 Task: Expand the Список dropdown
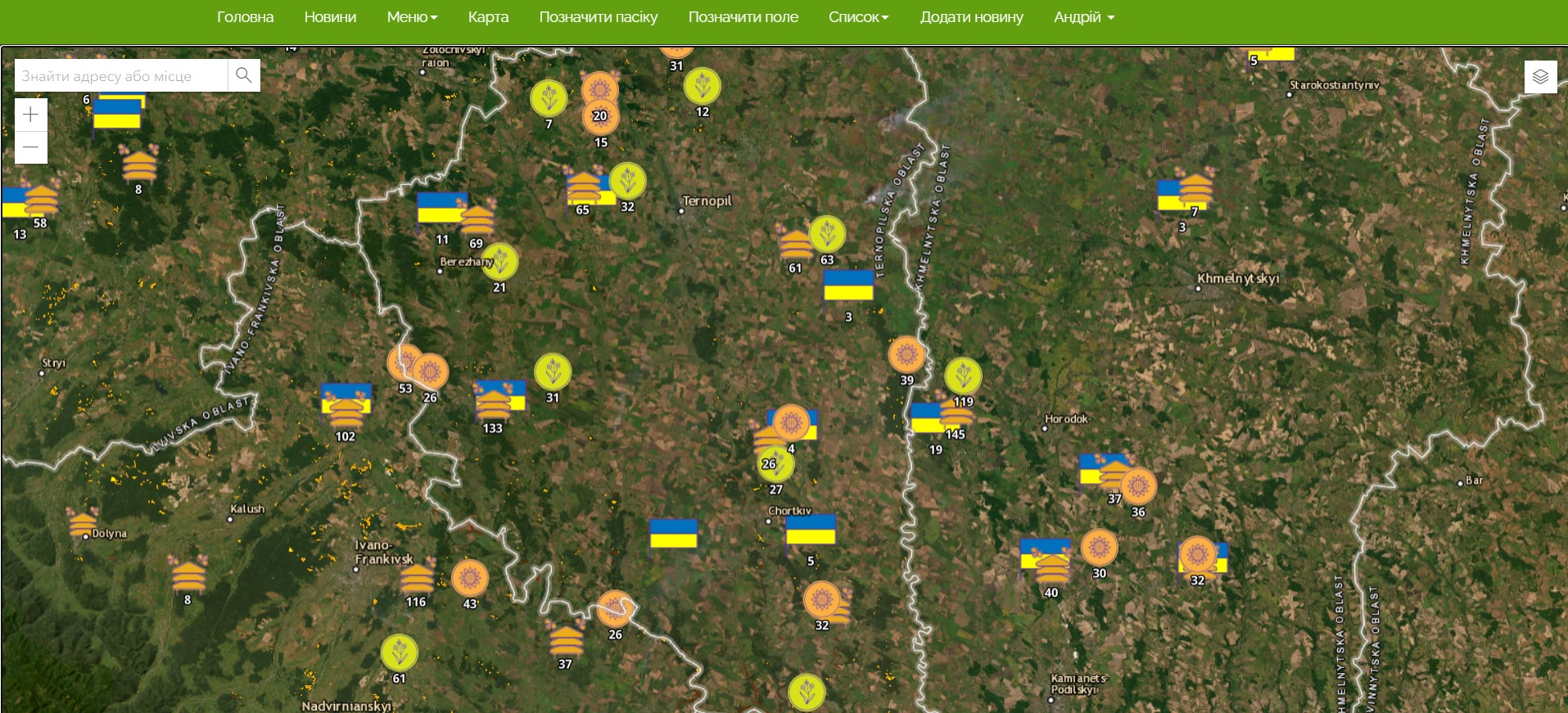pyautogui.click(x=858, y=17)
